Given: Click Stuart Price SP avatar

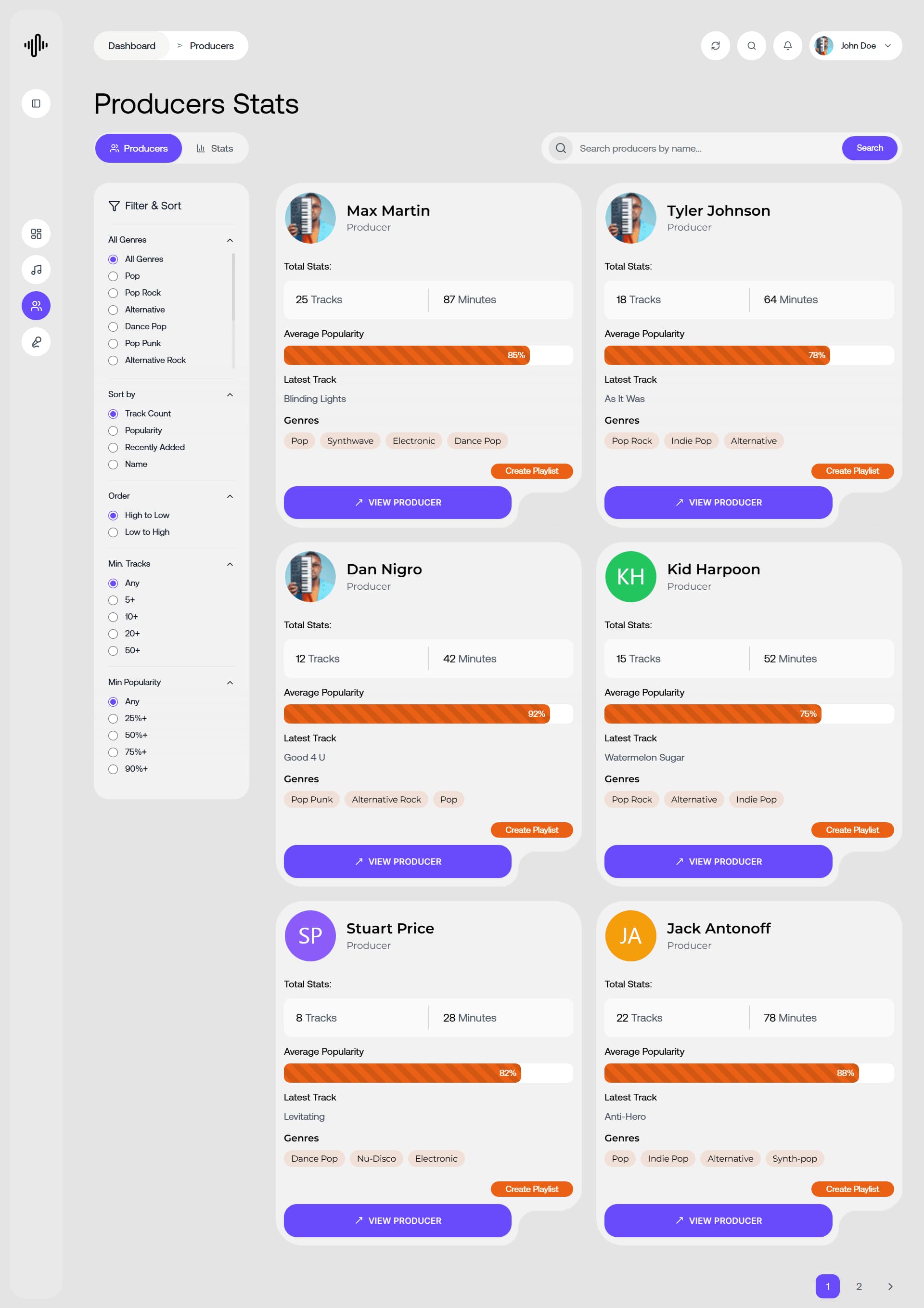Looking at the screenshot, I should click(x=310, y=935).
